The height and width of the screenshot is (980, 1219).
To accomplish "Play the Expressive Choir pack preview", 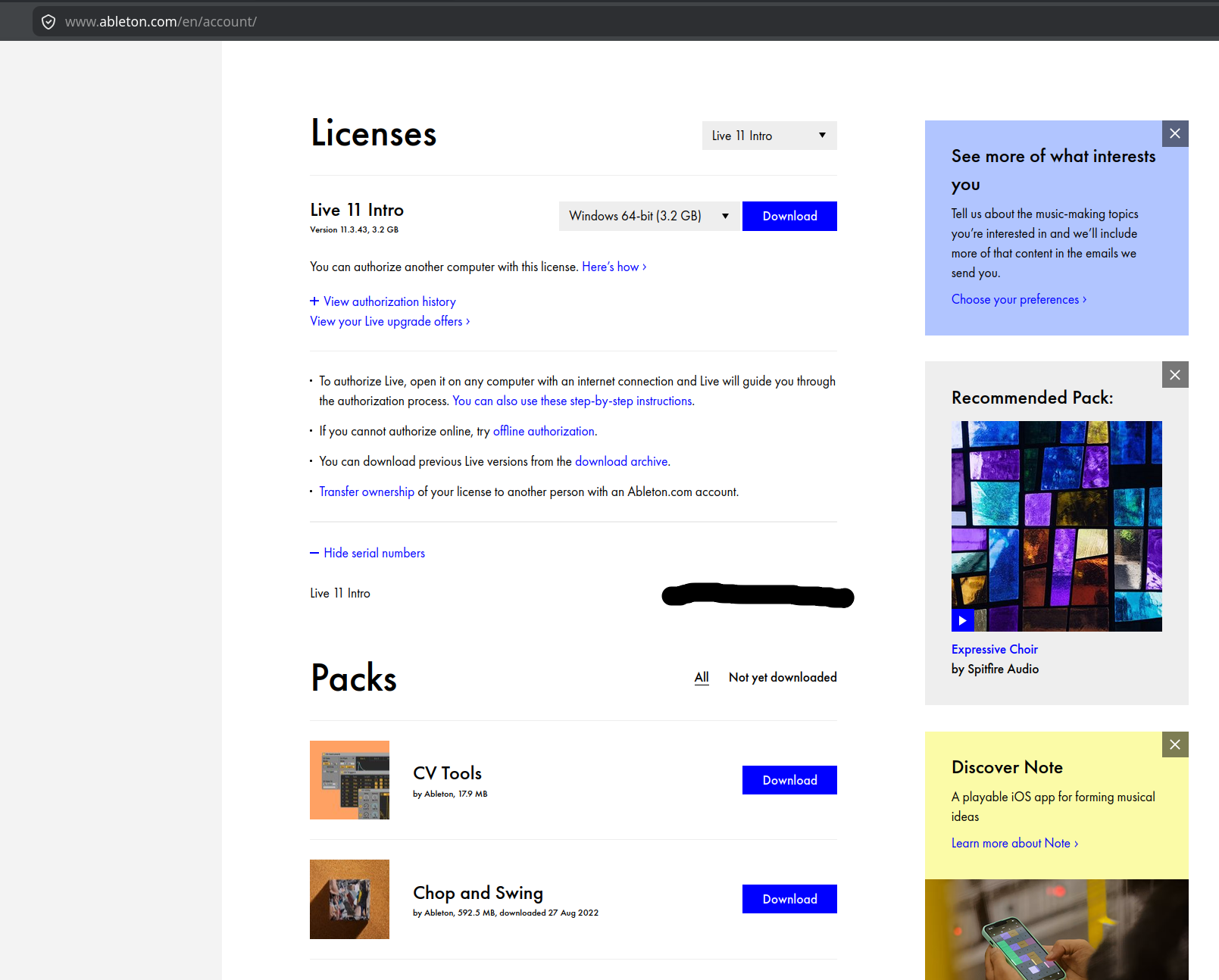I will (x=962, y=620).
